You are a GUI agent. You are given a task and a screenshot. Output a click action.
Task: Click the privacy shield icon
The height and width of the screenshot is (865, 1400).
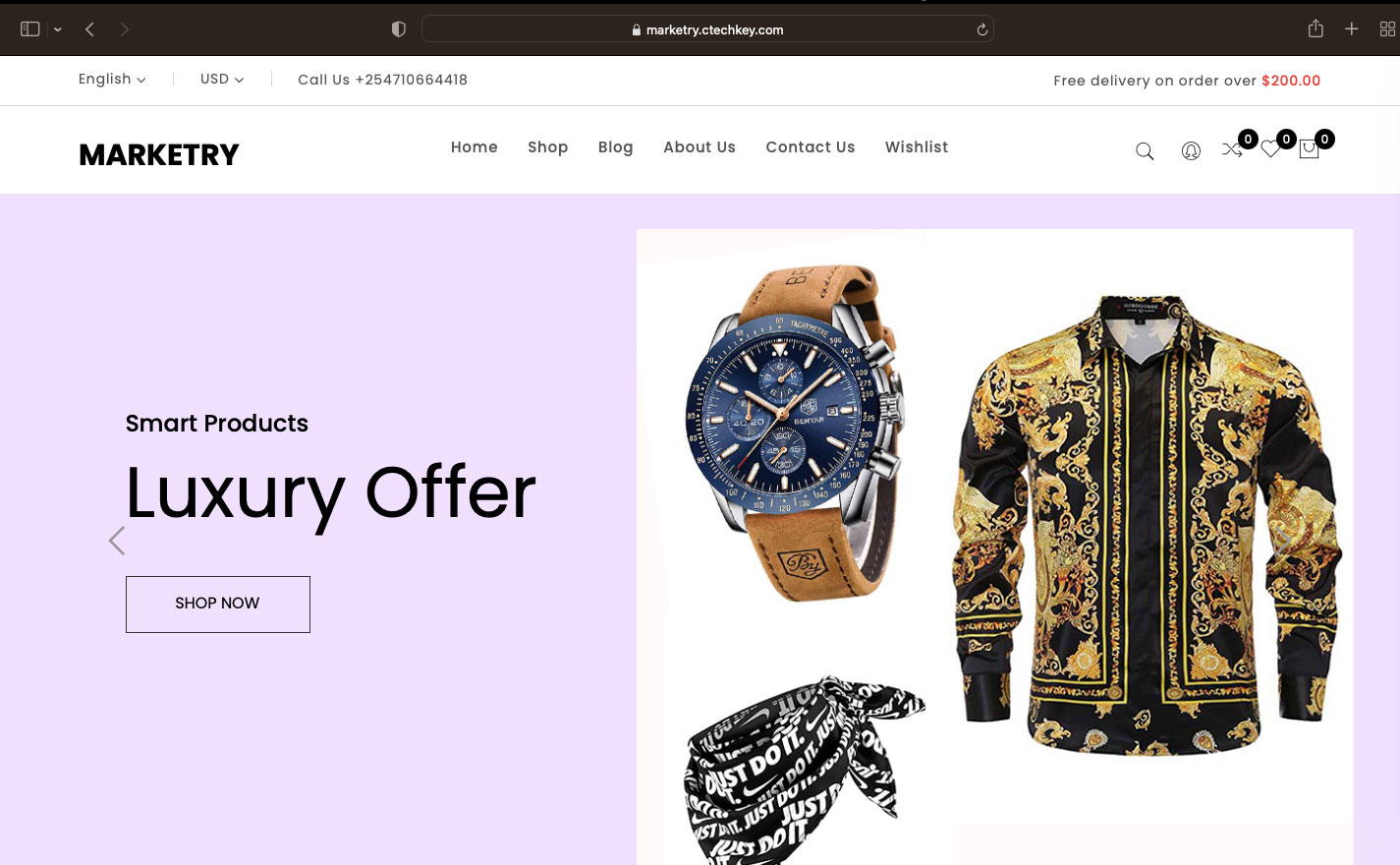[x=398, y=29]
